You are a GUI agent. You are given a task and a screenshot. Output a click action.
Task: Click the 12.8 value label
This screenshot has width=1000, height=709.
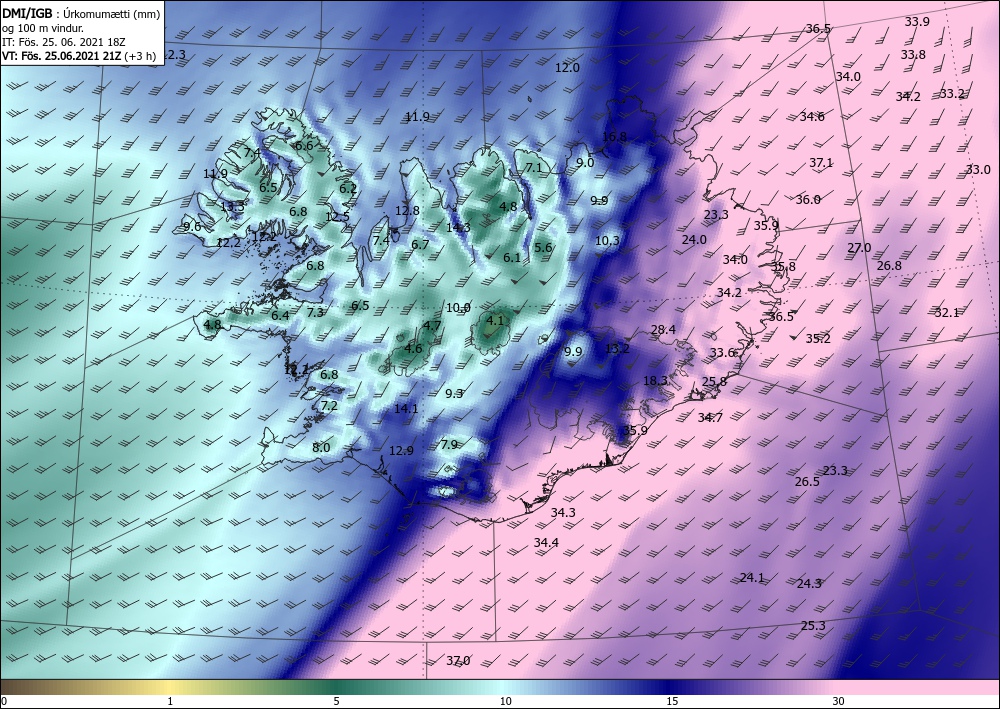click(407, 211)
